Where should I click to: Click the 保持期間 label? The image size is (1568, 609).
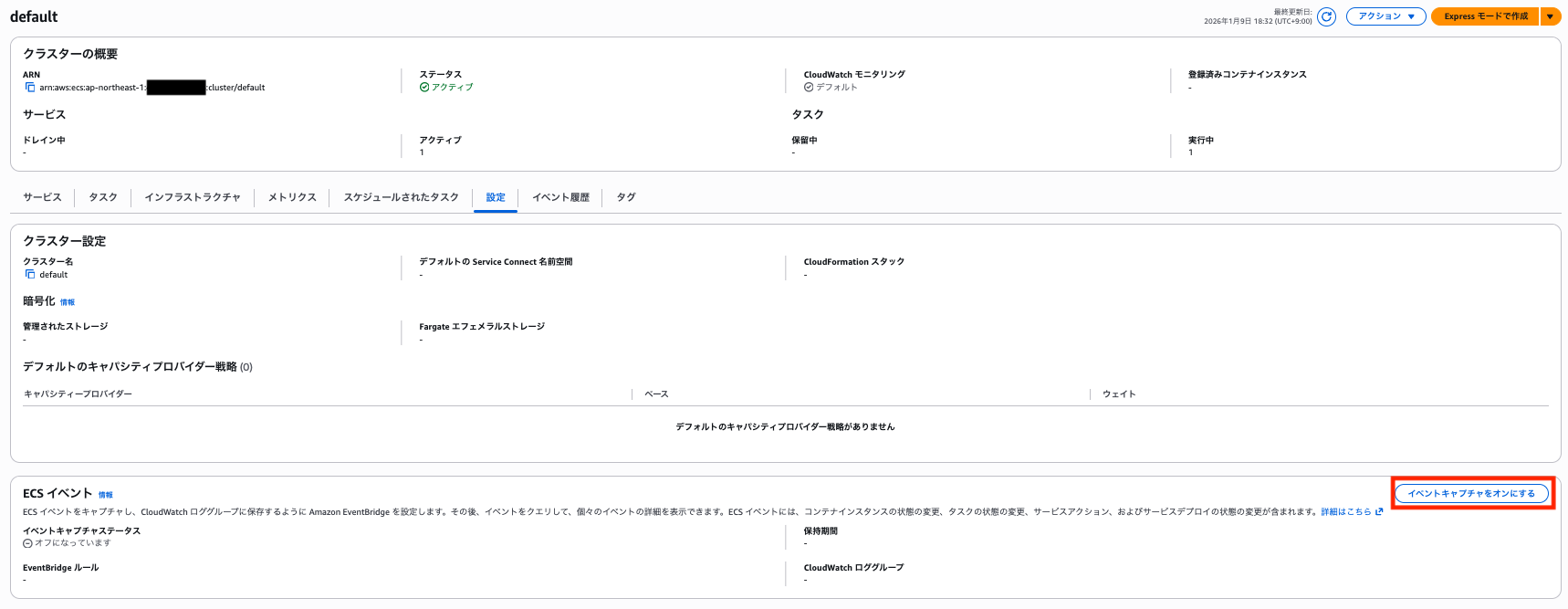(821, 530)
